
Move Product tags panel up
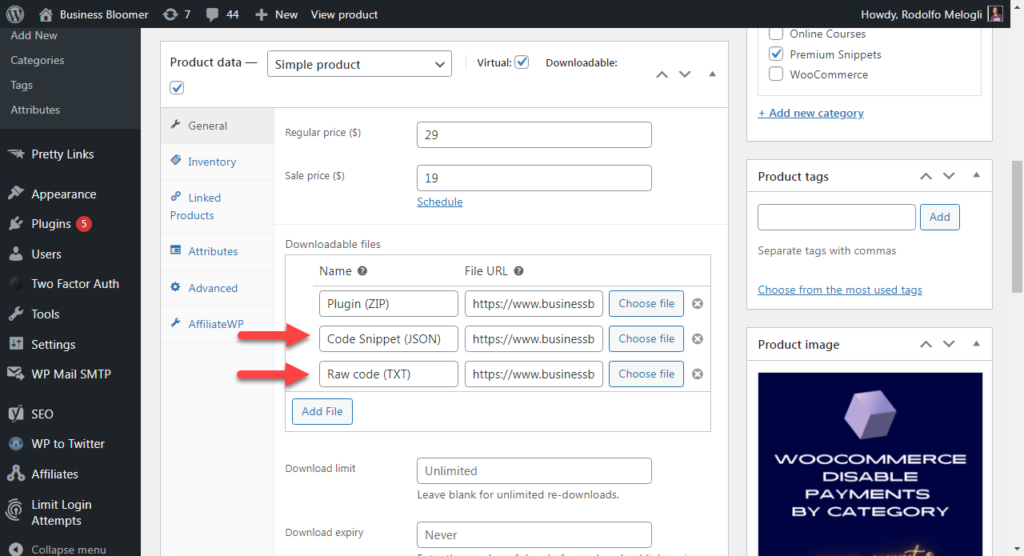(926, 176)
